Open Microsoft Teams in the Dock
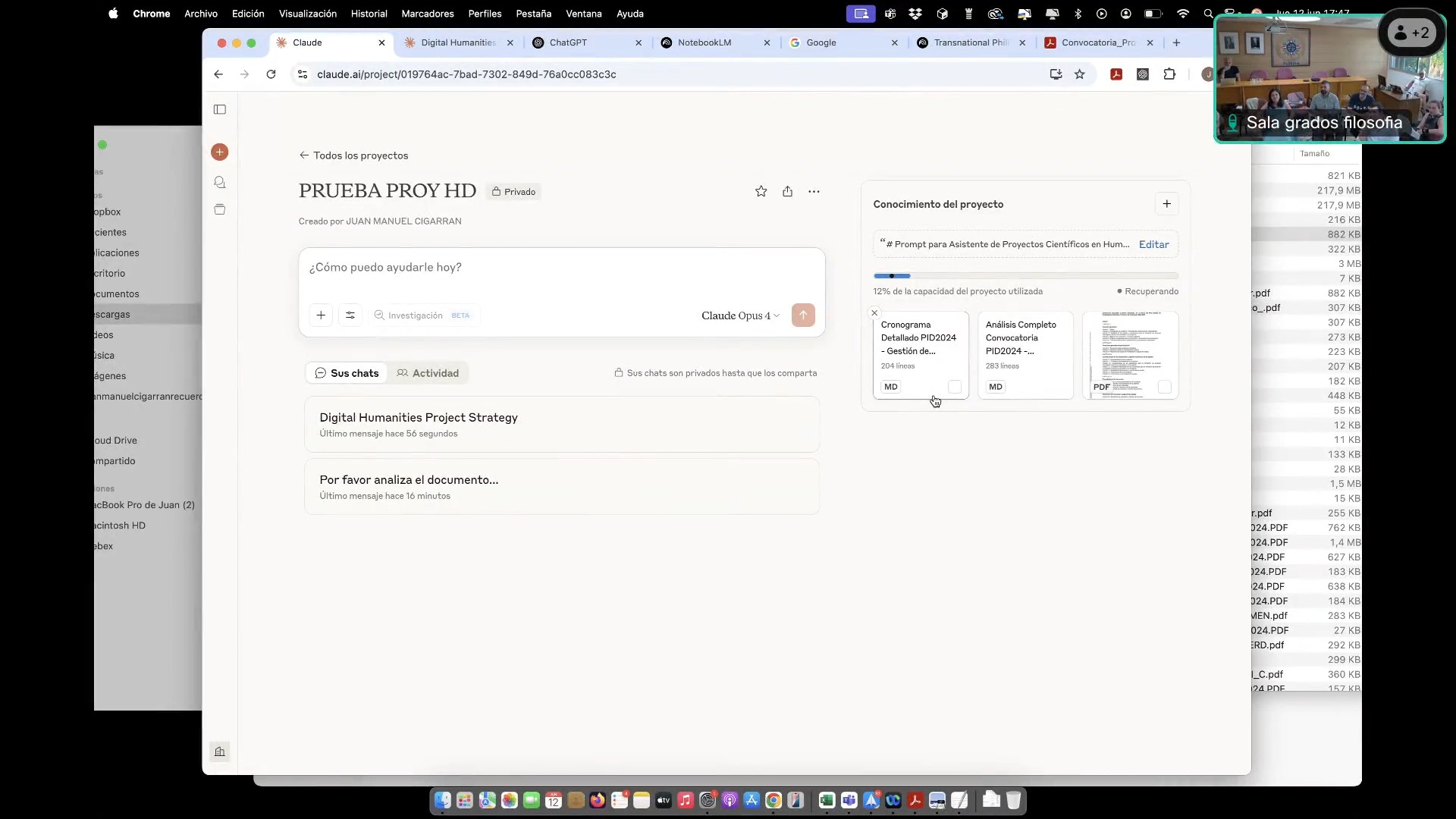This screenshot has height=819, width=1456. point(849,801)
